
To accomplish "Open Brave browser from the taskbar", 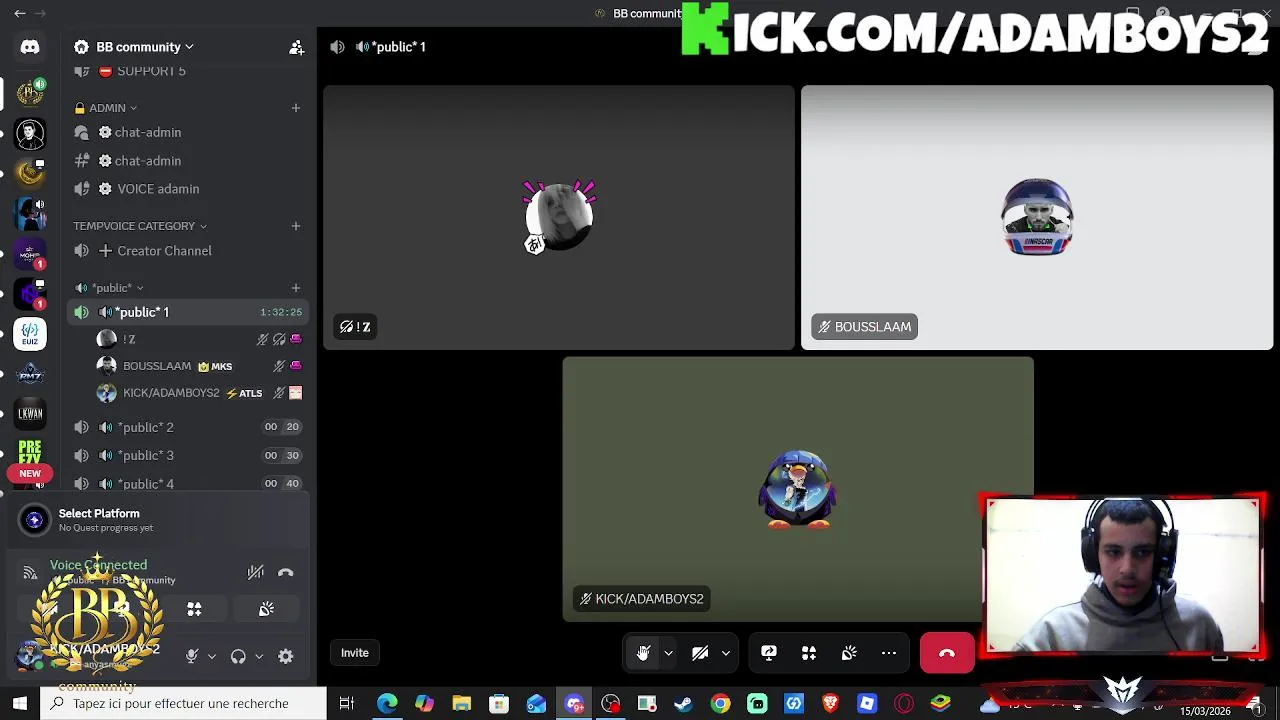I will (x=830, y=704).
